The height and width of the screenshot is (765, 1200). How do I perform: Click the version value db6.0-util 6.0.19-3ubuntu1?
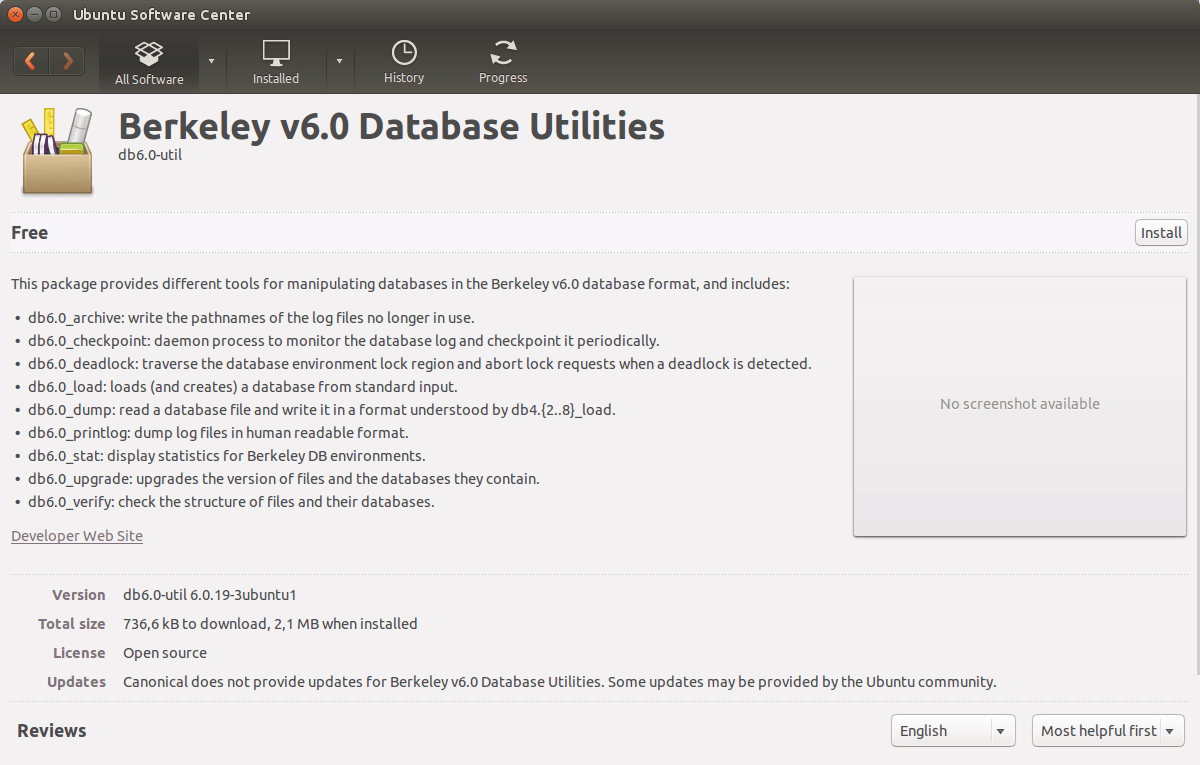tap(210, 595)
